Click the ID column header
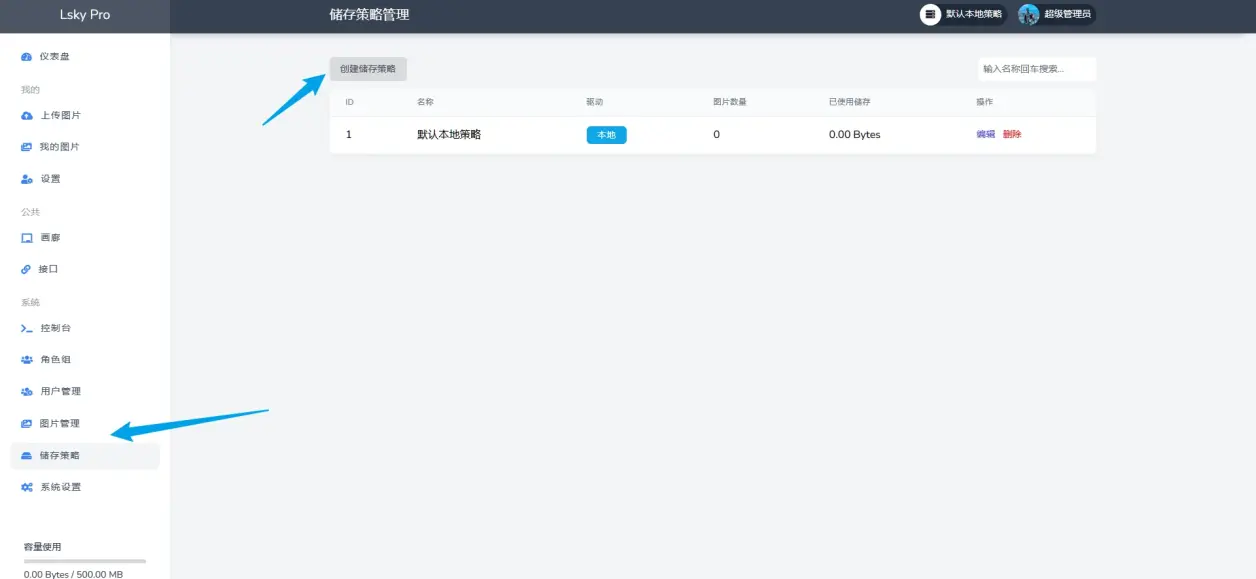This screenshot has height=579, width=1256. coord(350,102)
